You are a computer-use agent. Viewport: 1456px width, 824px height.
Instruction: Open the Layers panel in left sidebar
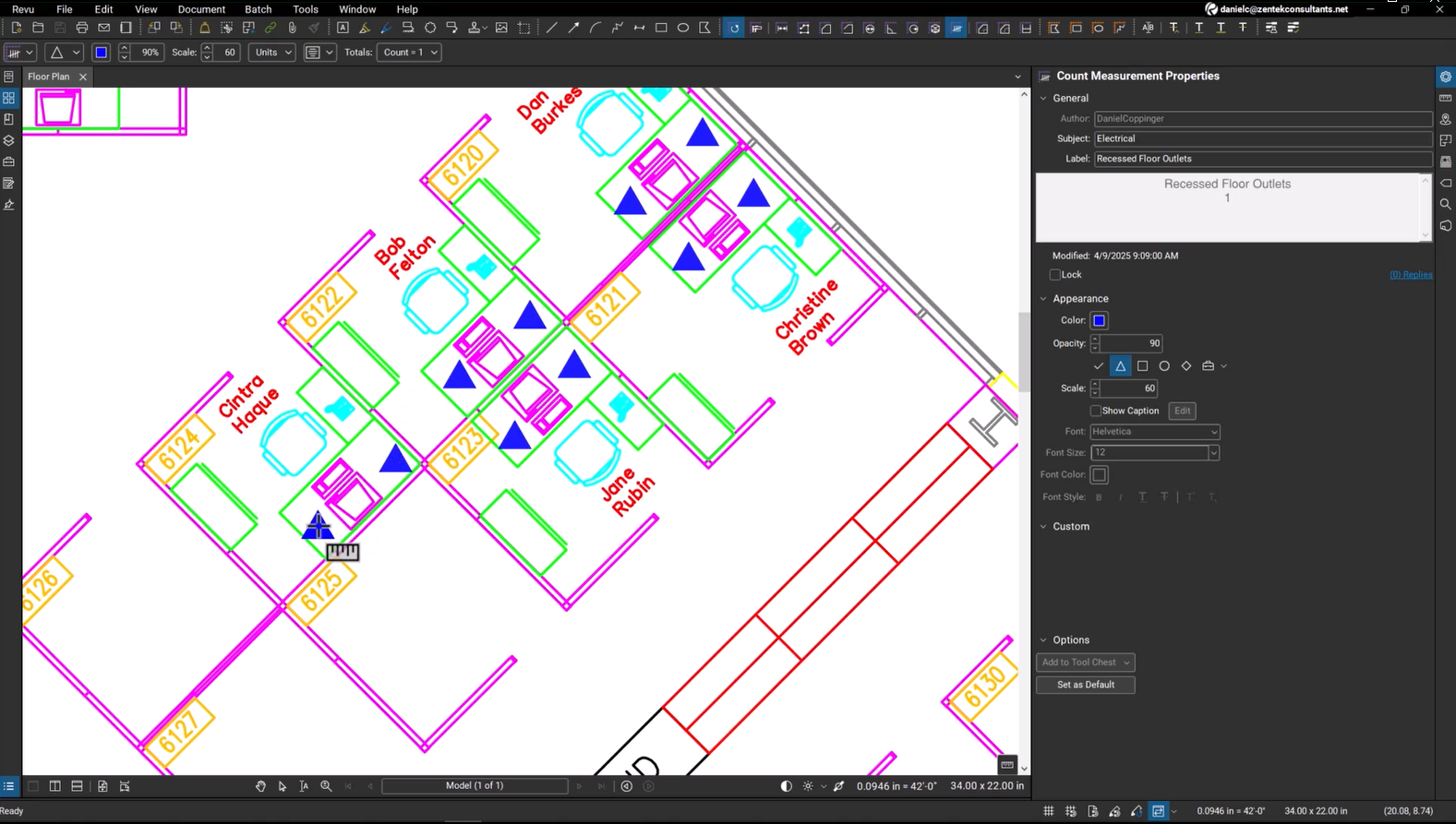coord(8,140)
